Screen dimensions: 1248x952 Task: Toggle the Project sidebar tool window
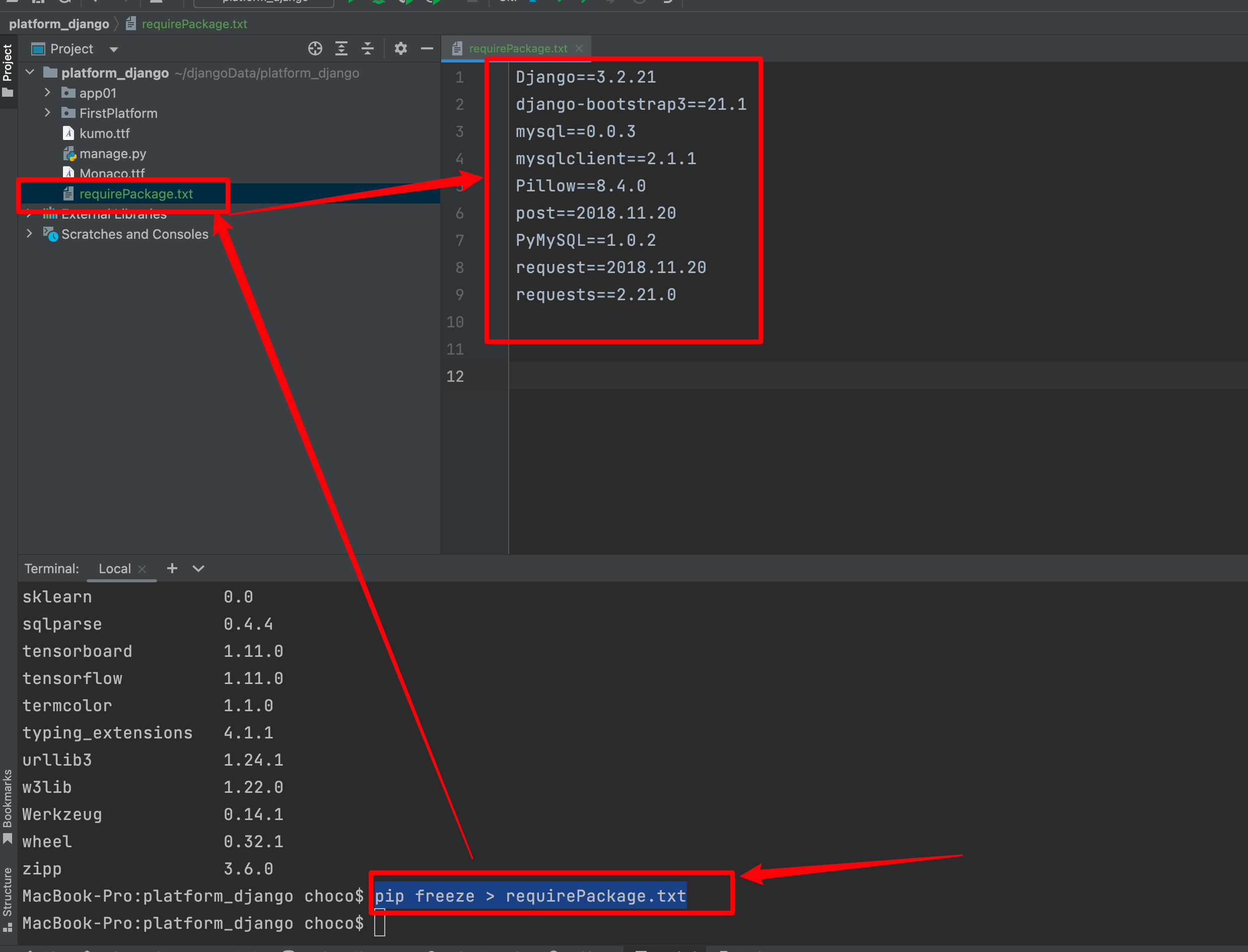[x=8, y=70]
